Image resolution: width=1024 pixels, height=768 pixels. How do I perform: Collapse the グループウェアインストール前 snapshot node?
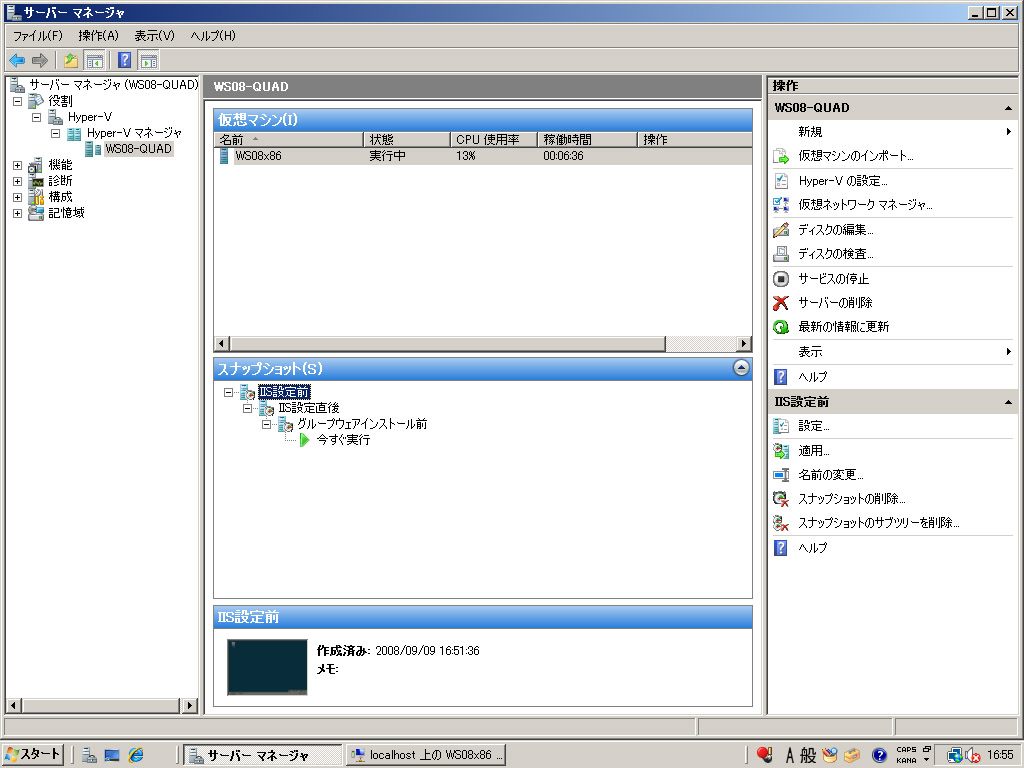pyautogui.click(x=266, y=424)
